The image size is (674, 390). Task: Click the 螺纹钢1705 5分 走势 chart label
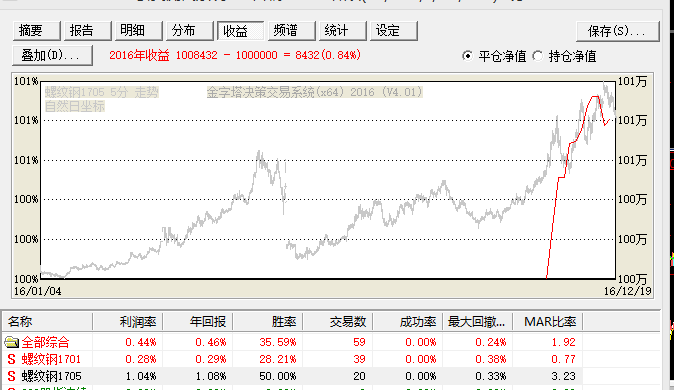(x=102, y=92)
